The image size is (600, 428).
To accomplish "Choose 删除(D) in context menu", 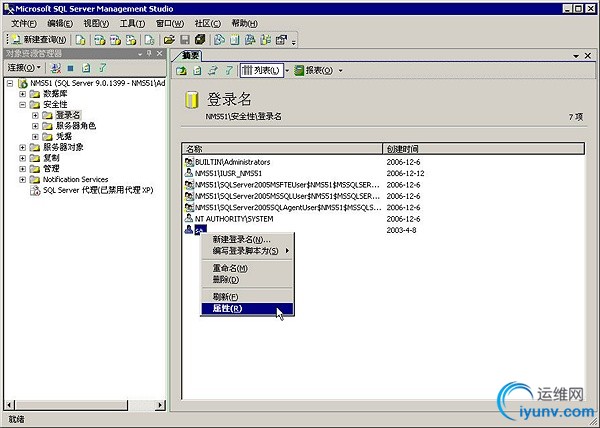I will (x=247, y=280).
